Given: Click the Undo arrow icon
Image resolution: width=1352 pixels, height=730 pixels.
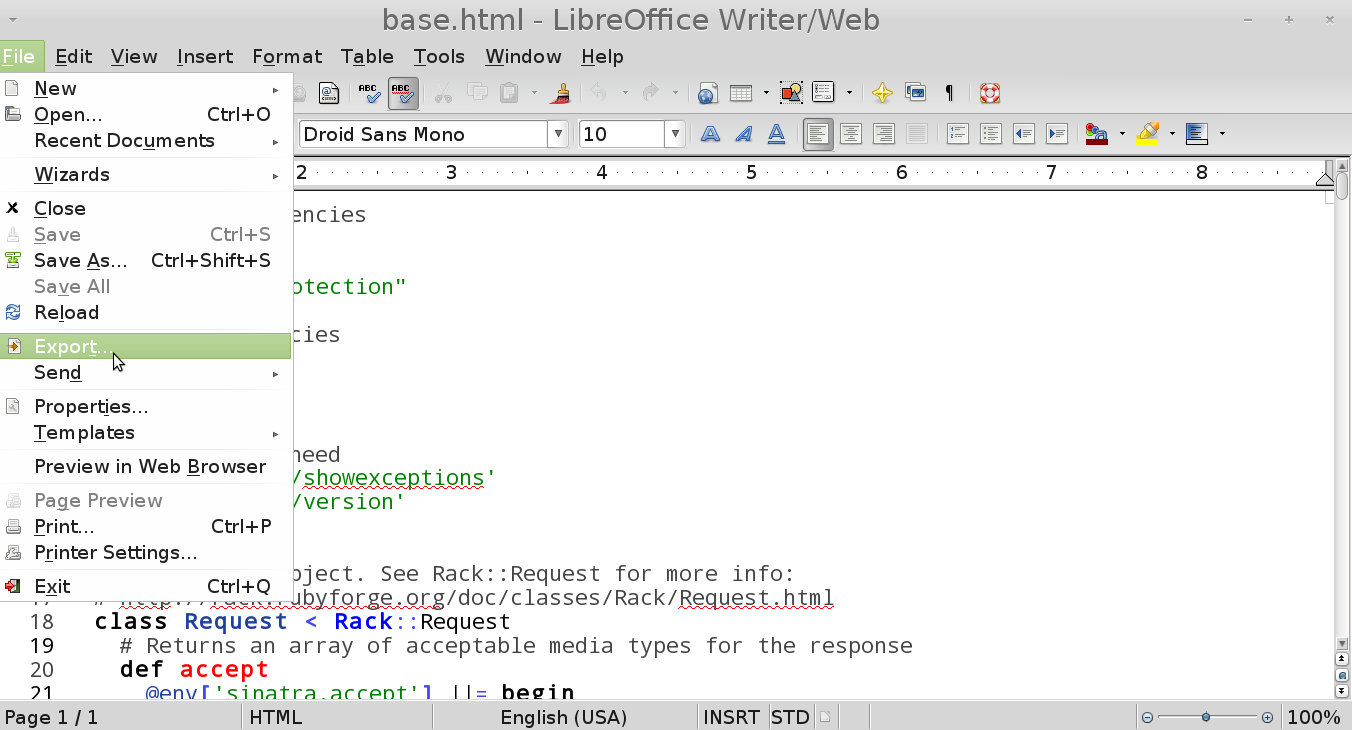Looking at the screenshot, I should coord(600,94).
